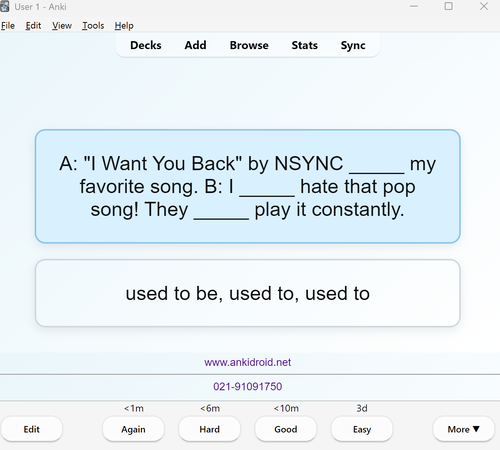Click the answer text 'used to be, used to, used to'

(248, 293)
